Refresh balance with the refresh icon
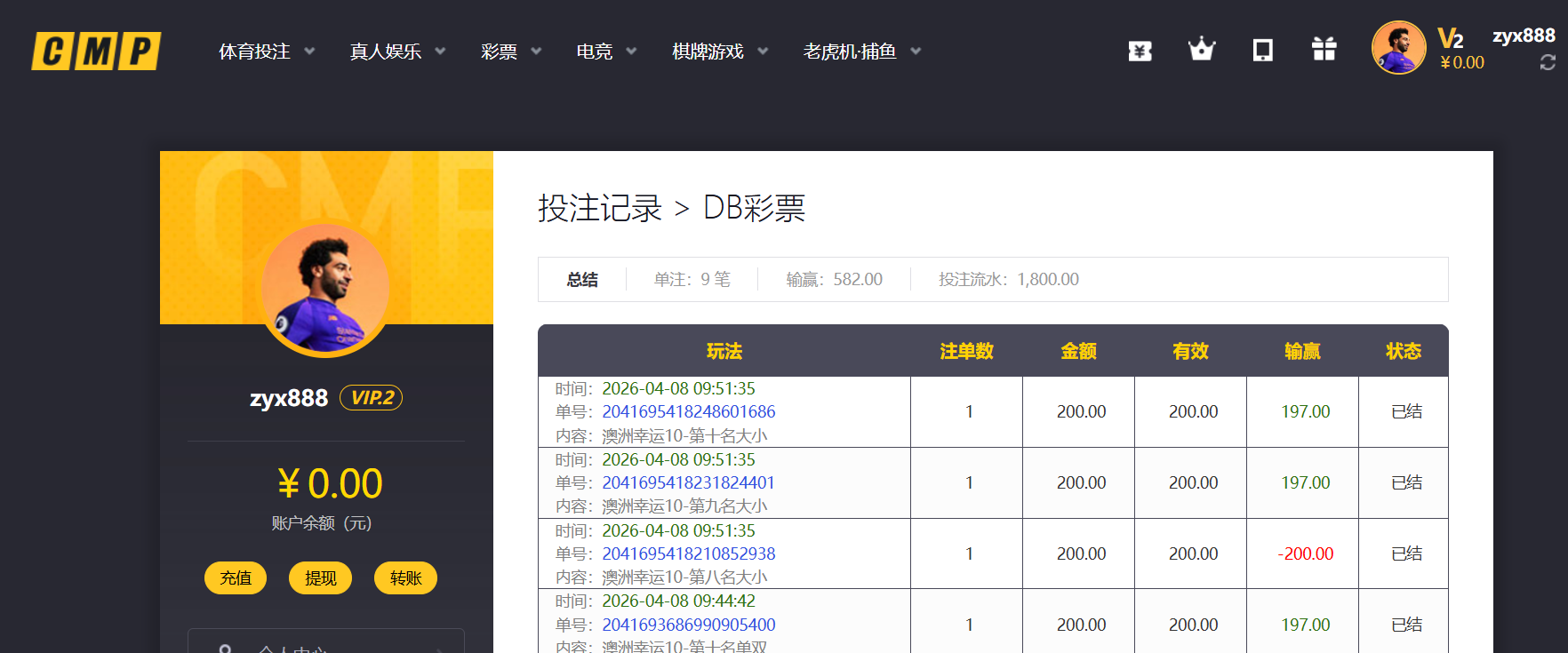Viewport: 1568px width, 653px height. click(x=1548, y=63)
